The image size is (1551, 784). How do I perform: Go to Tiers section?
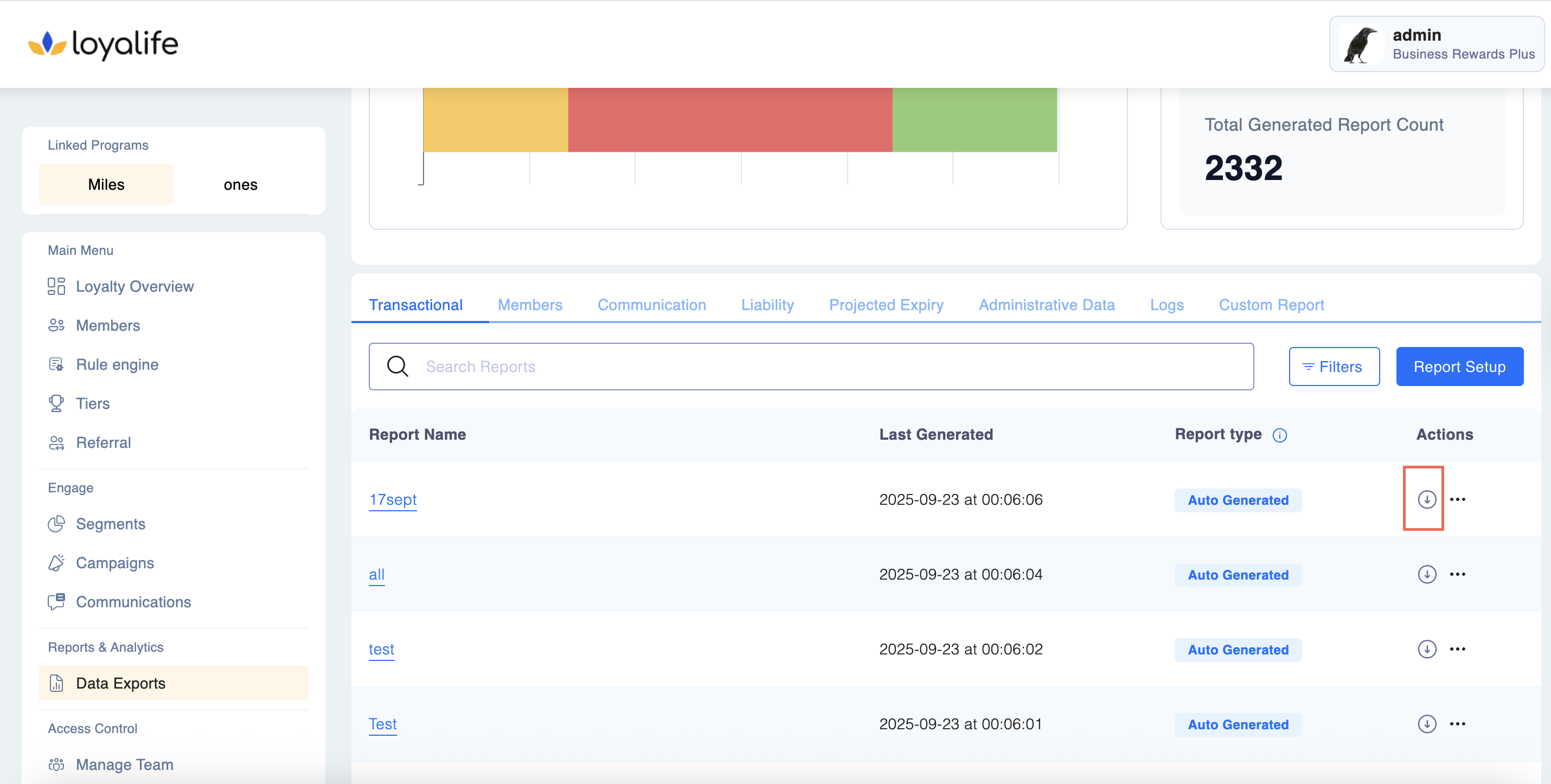[x=93, y=403]
